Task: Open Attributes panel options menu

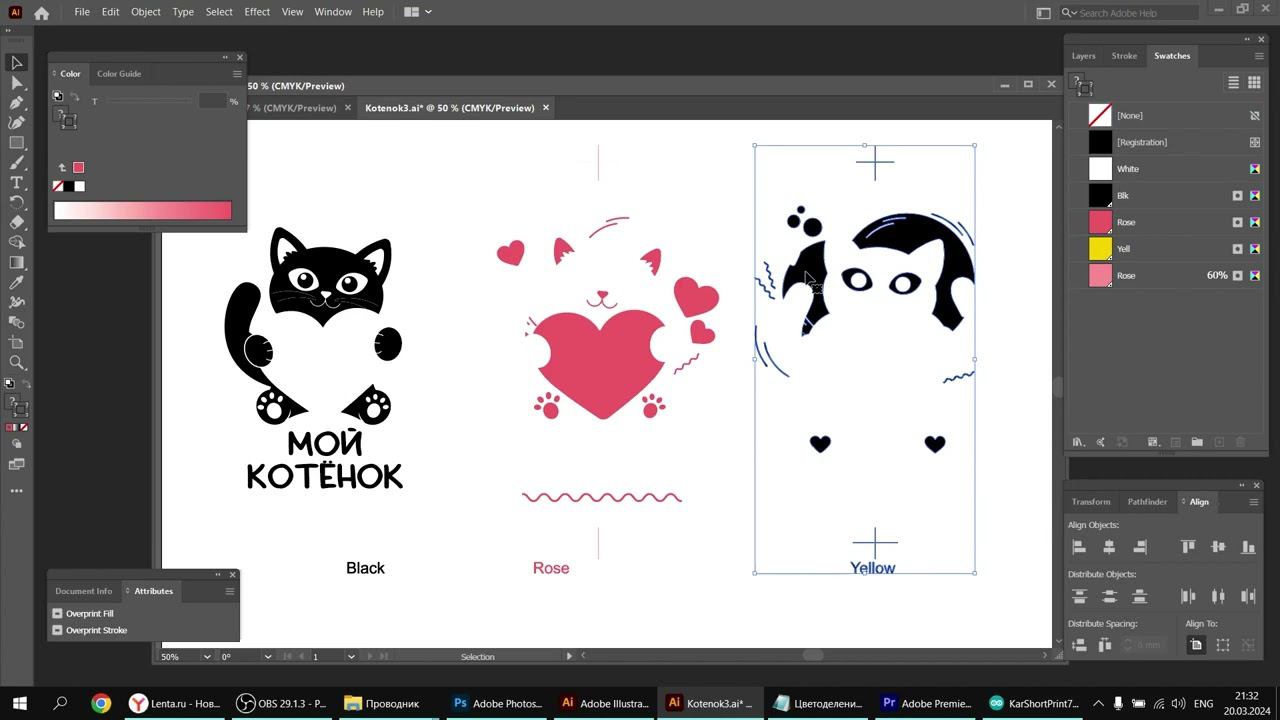Action: (230, 591)
